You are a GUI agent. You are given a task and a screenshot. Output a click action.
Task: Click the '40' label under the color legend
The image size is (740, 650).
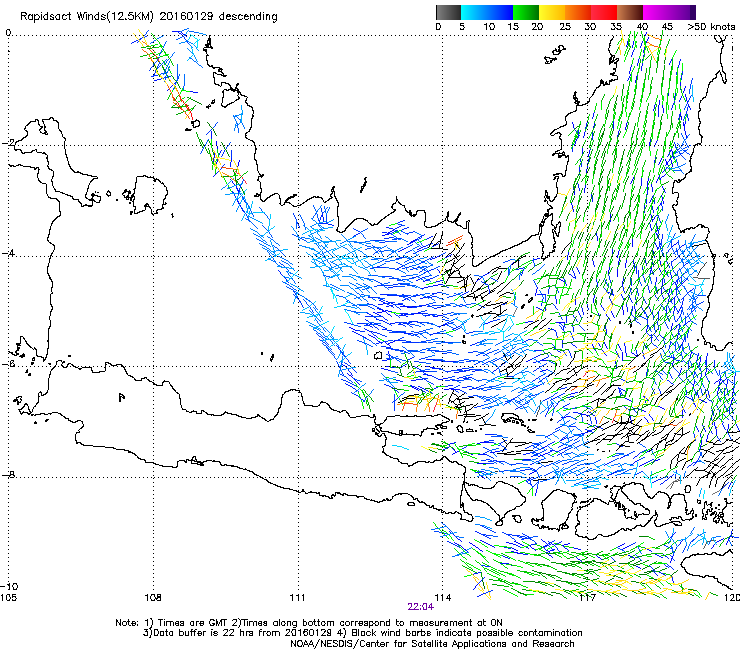[x=642, y=27]
